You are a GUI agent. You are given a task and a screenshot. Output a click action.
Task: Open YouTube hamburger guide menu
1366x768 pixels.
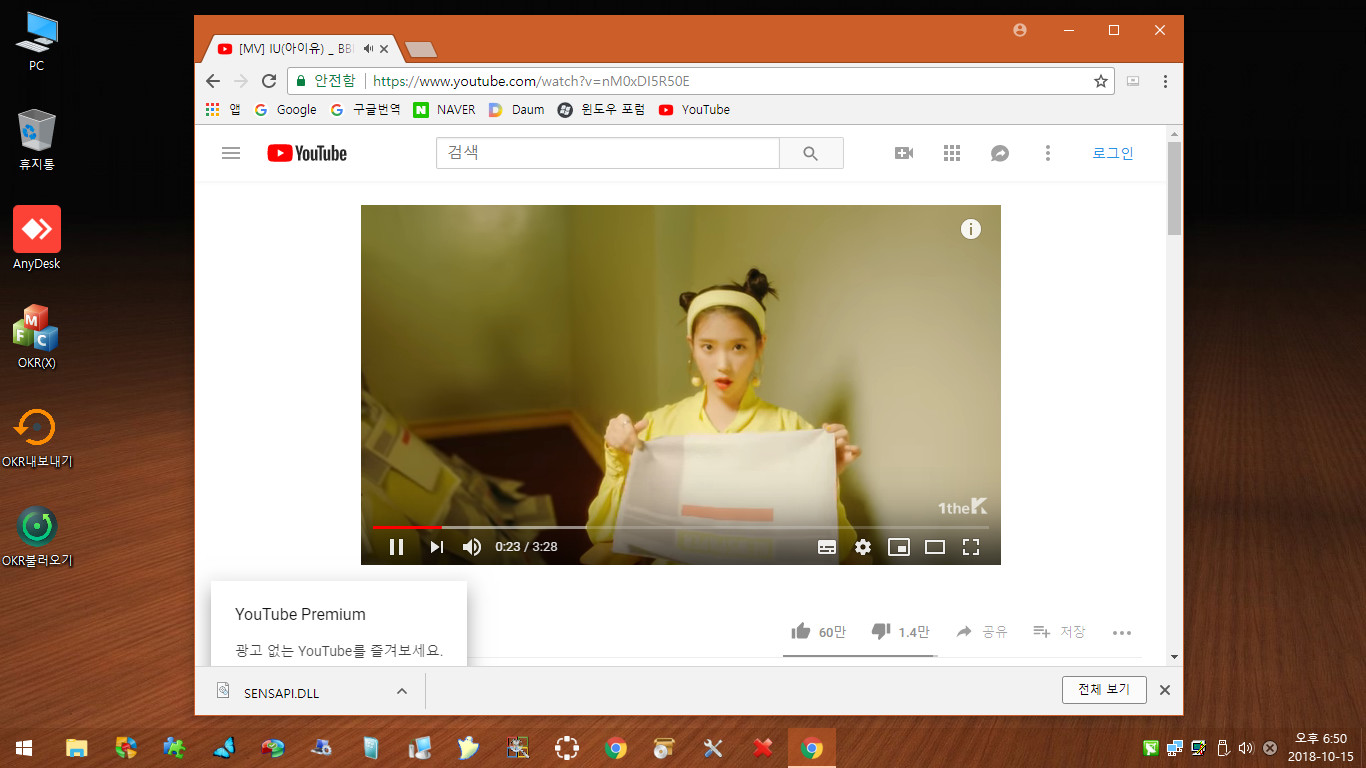tap(231, 153)
